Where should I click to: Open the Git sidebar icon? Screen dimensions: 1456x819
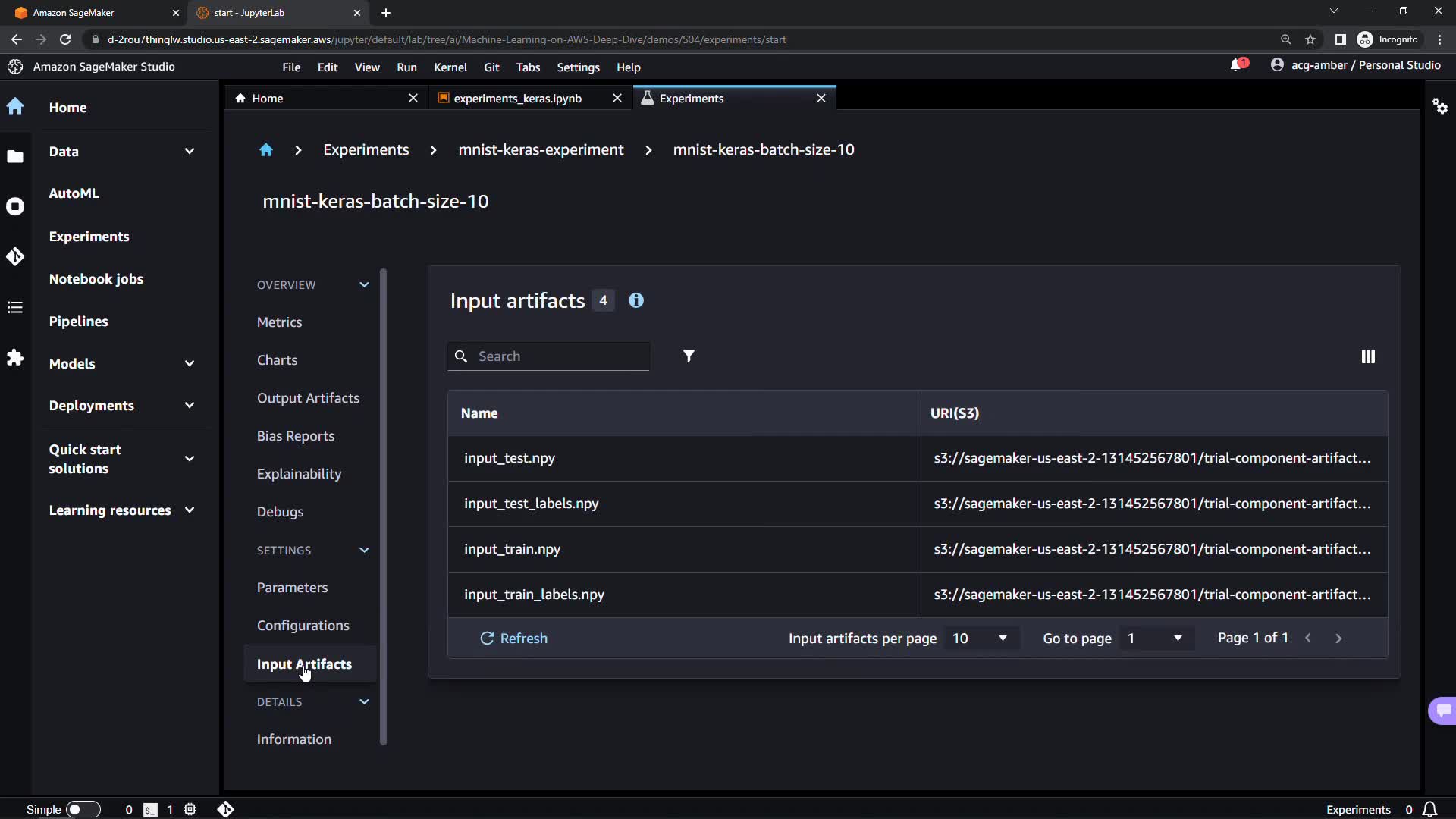point(15,257)
